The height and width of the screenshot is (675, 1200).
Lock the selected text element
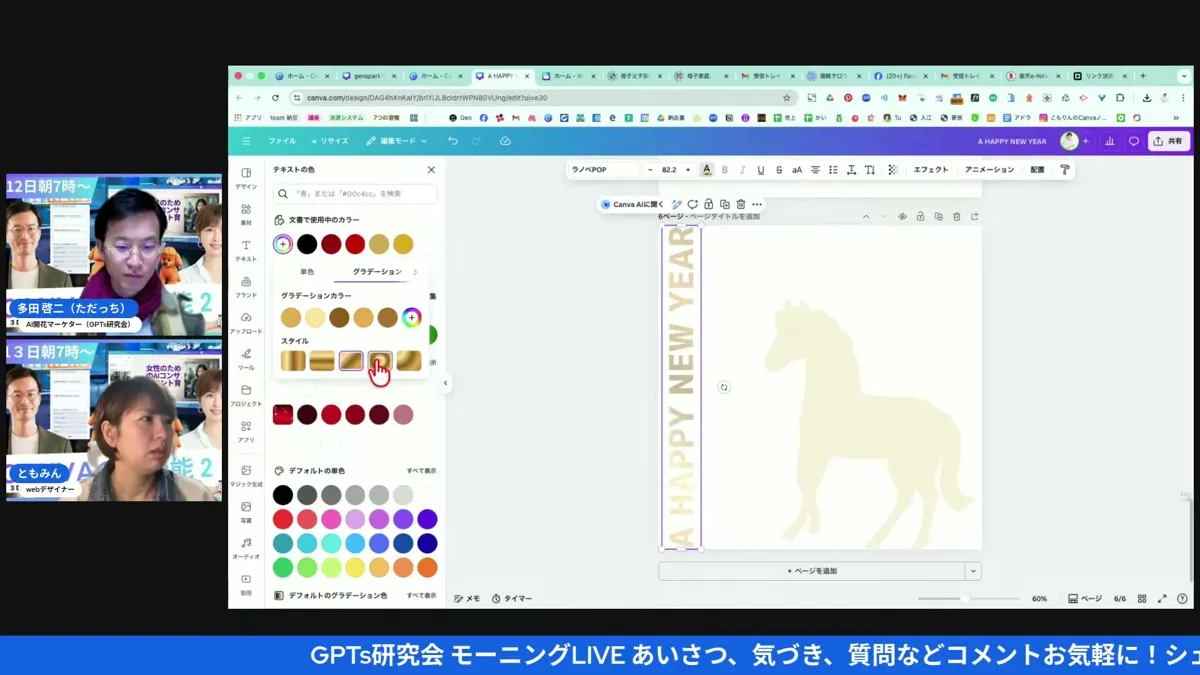(709, 204)
